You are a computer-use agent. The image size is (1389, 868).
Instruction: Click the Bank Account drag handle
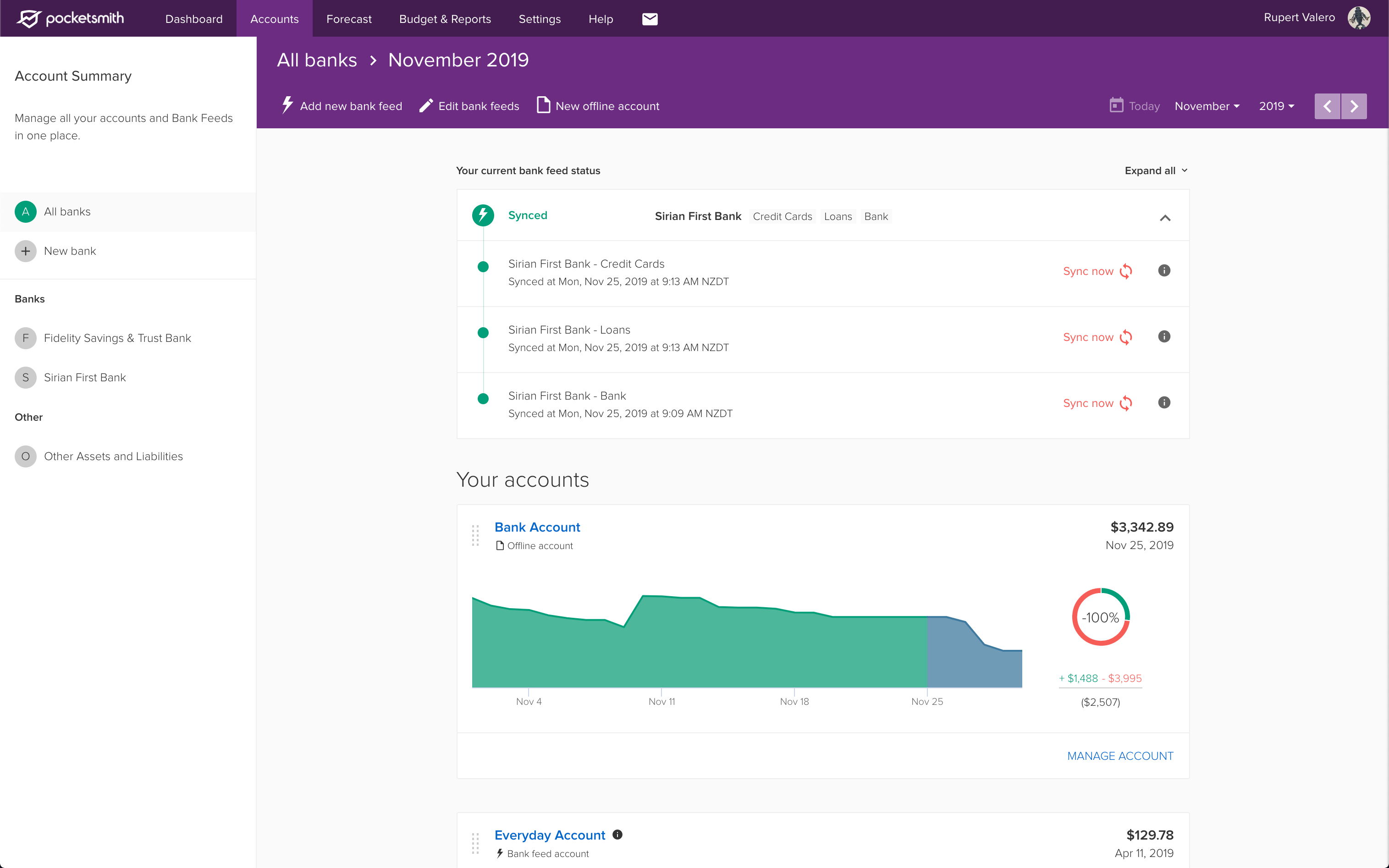[475, 535]
